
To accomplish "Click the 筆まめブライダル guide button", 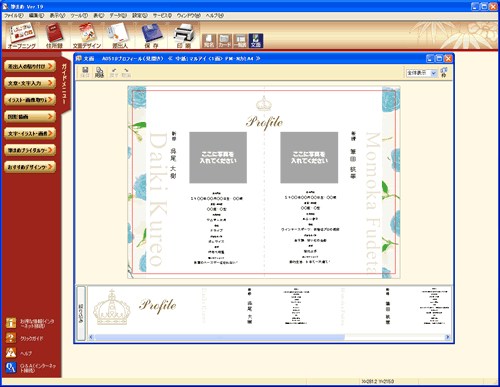I will point(30,150).
